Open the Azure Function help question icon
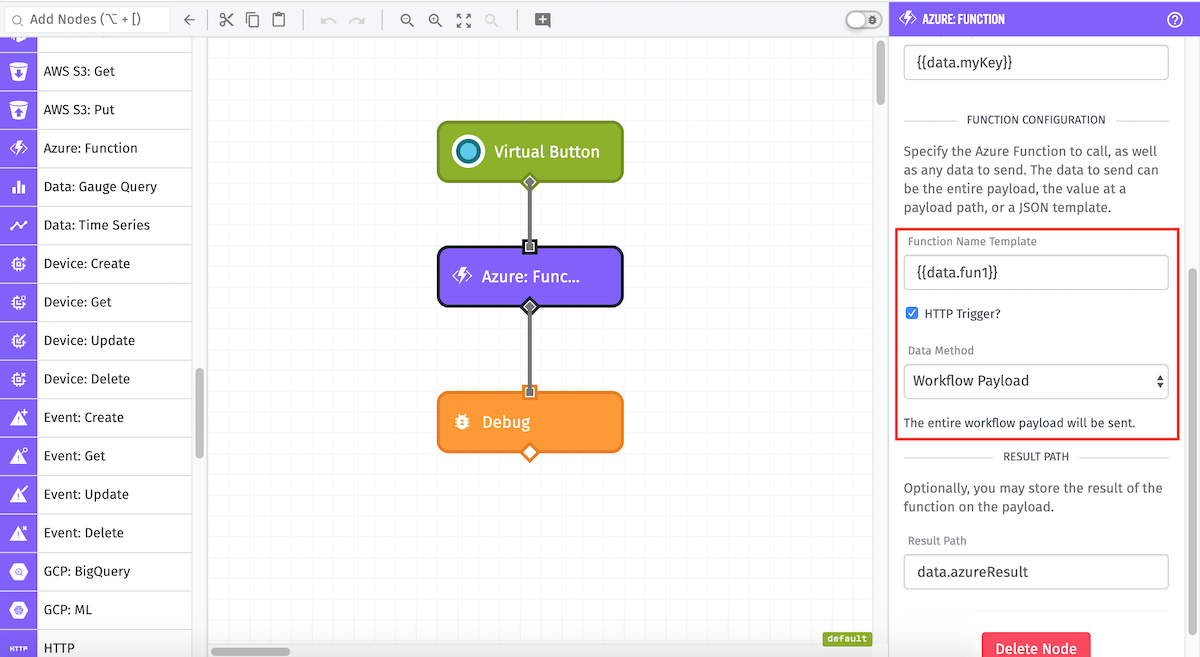The image size is (1200, 657). (x=1175, y=19)
